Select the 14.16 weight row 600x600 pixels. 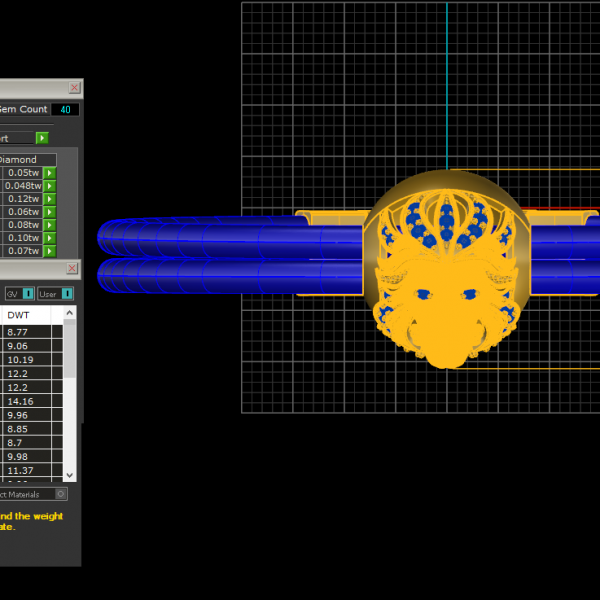(x=30, y=401)
